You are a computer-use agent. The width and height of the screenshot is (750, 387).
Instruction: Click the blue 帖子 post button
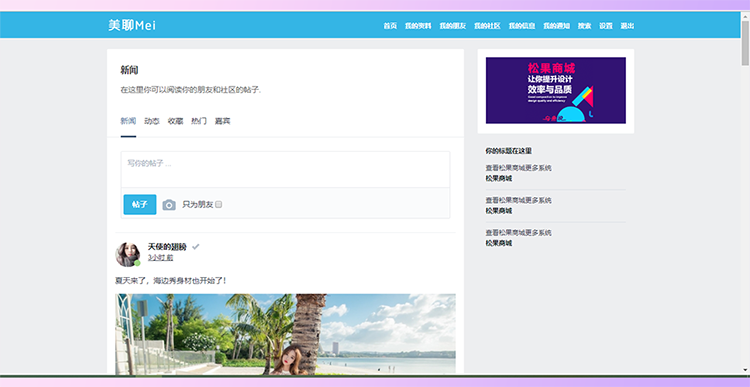point(140,204)
